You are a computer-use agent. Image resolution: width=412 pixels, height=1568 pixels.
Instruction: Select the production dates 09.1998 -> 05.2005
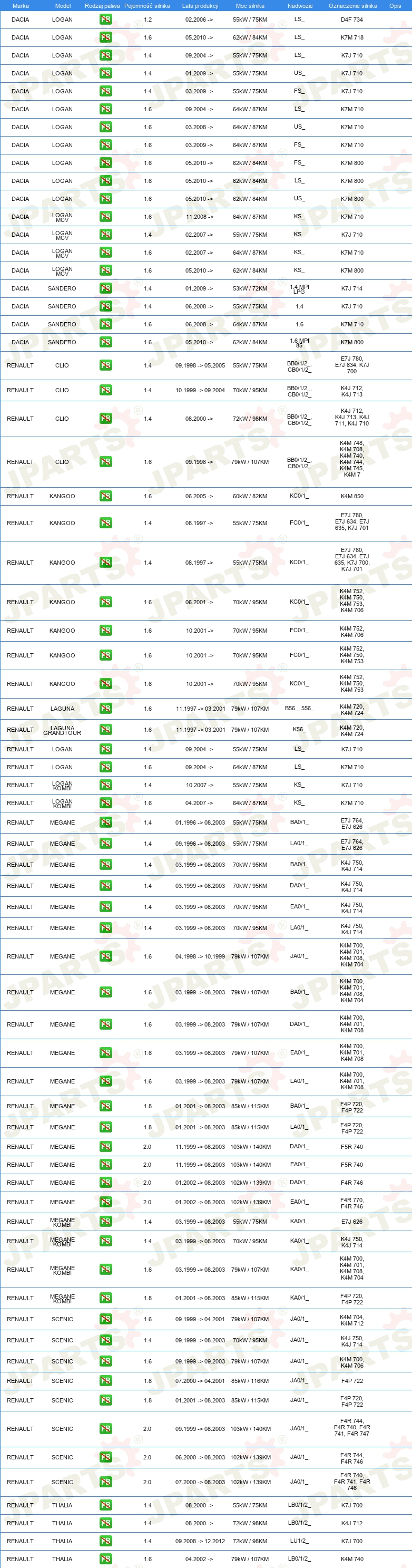(200, 365)
